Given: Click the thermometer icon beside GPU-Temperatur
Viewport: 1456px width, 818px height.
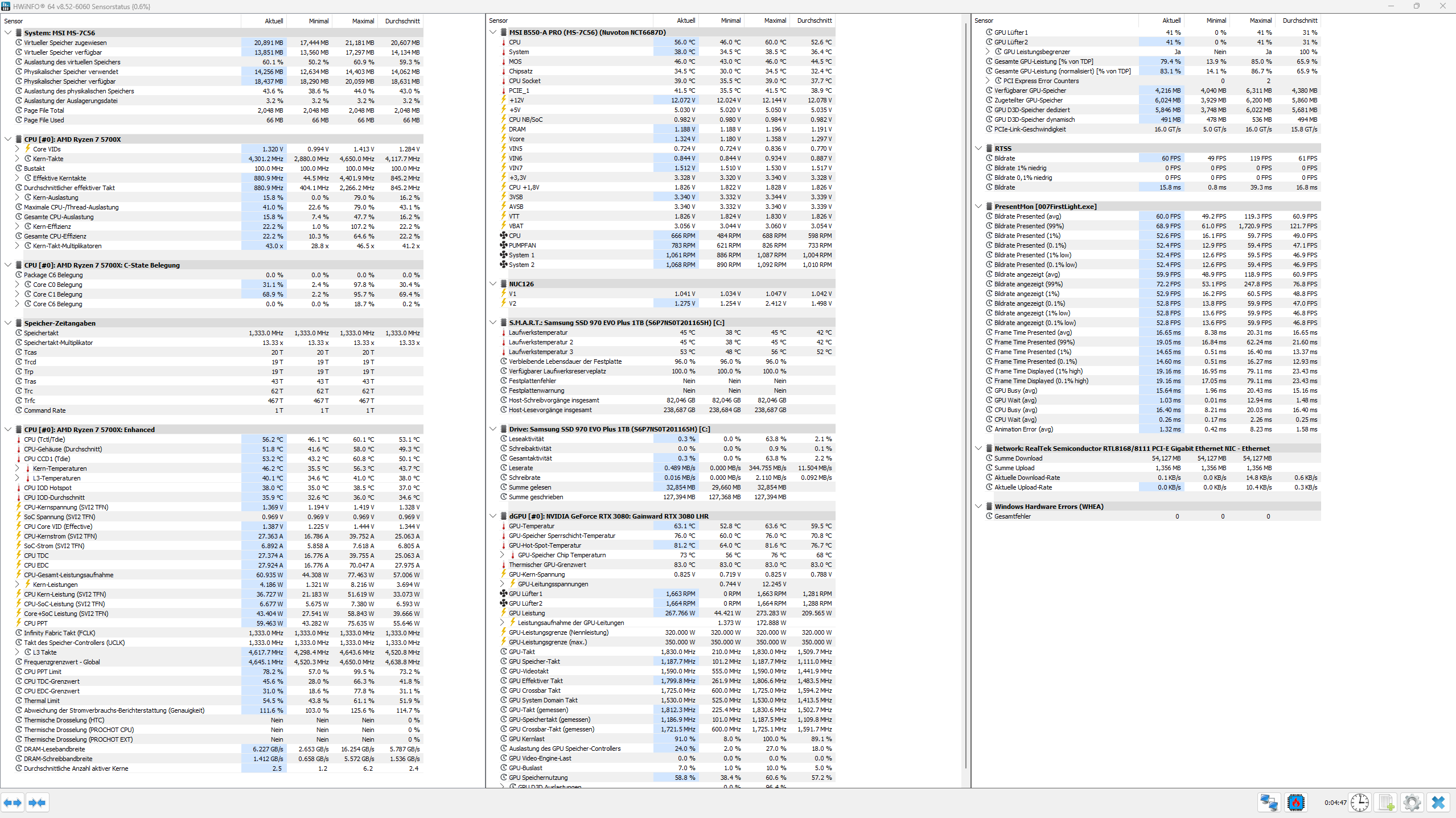Looking at the screenshot, I should click(x=503, y=526).
